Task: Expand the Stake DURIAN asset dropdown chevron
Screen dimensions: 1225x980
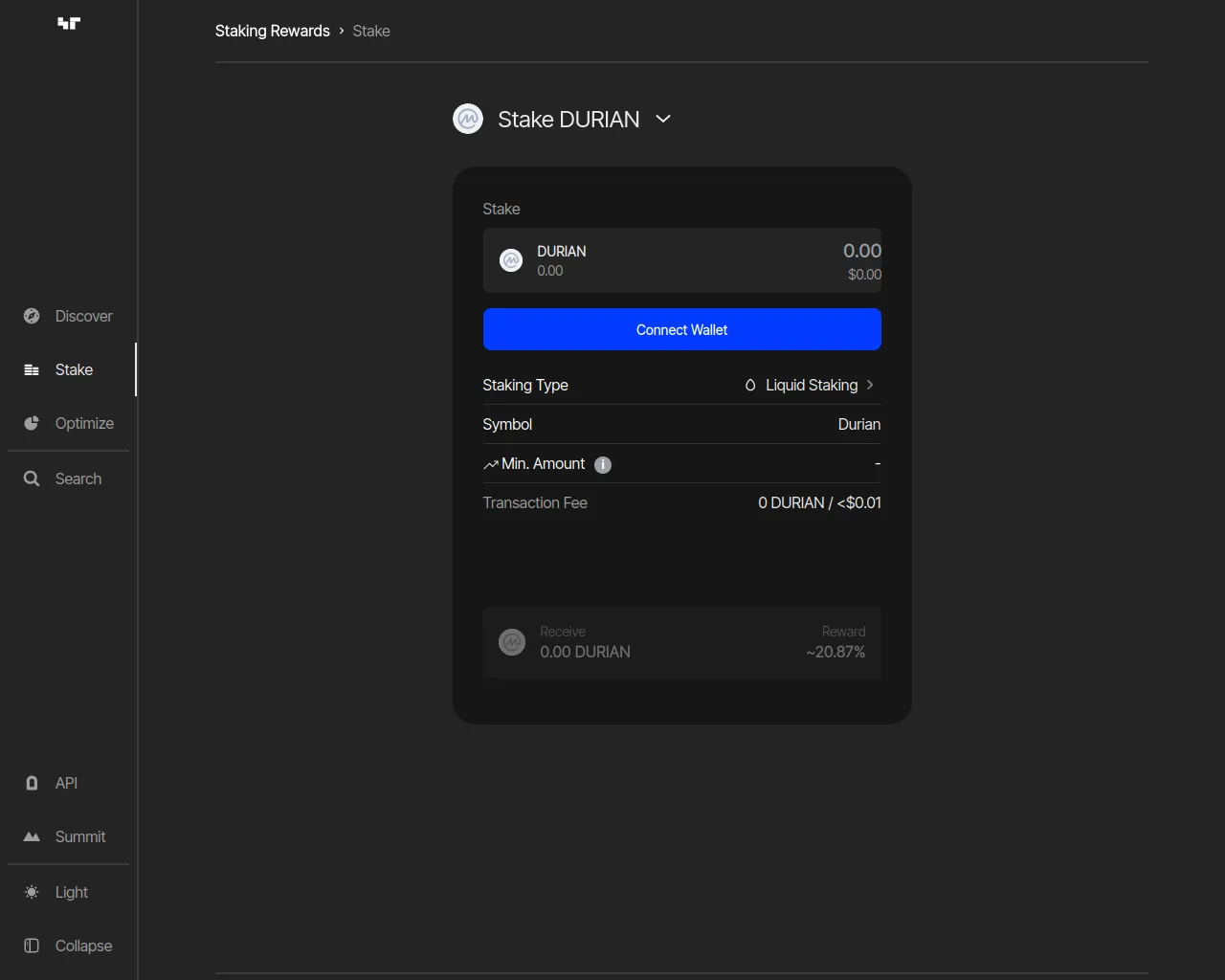Action: click(x=663, y=119)
